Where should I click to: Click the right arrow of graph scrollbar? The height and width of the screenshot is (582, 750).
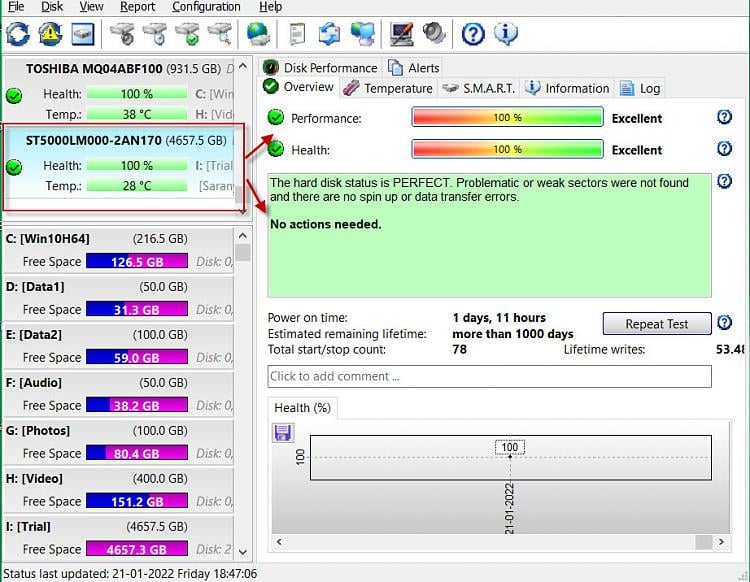click(x=721, y=542)
